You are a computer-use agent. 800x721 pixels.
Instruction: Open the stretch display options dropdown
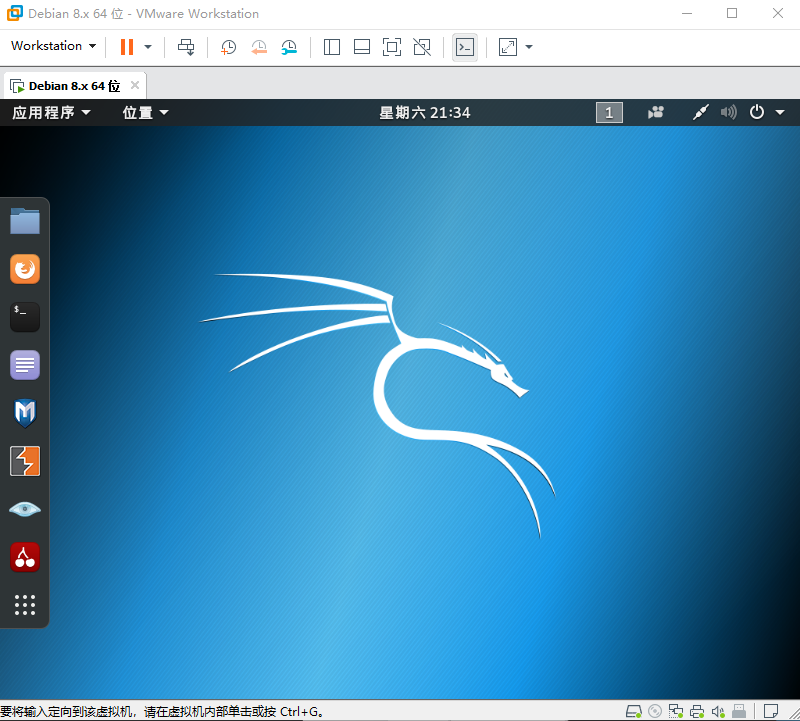point(529,47)
